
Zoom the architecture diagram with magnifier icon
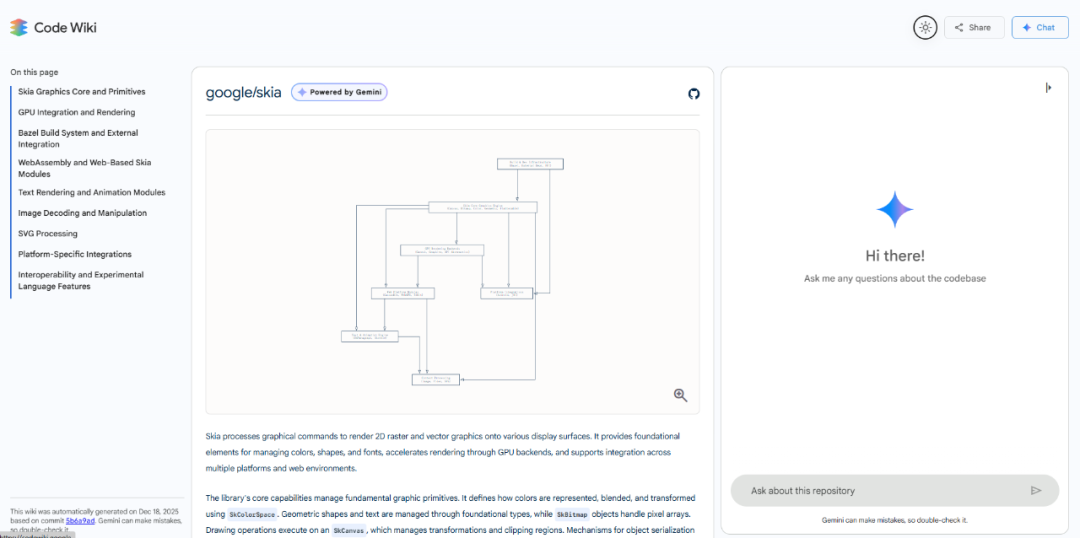click(681, 395)
